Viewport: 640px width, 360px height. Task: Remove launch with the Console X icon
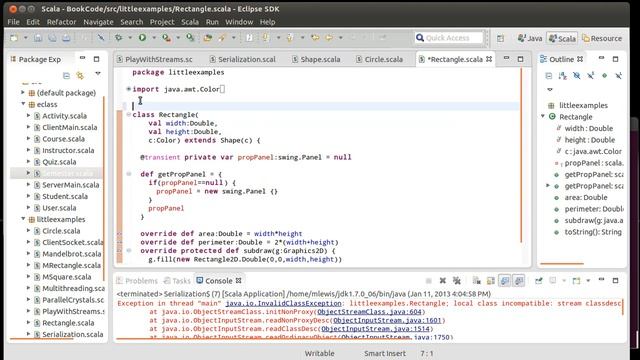442,280
